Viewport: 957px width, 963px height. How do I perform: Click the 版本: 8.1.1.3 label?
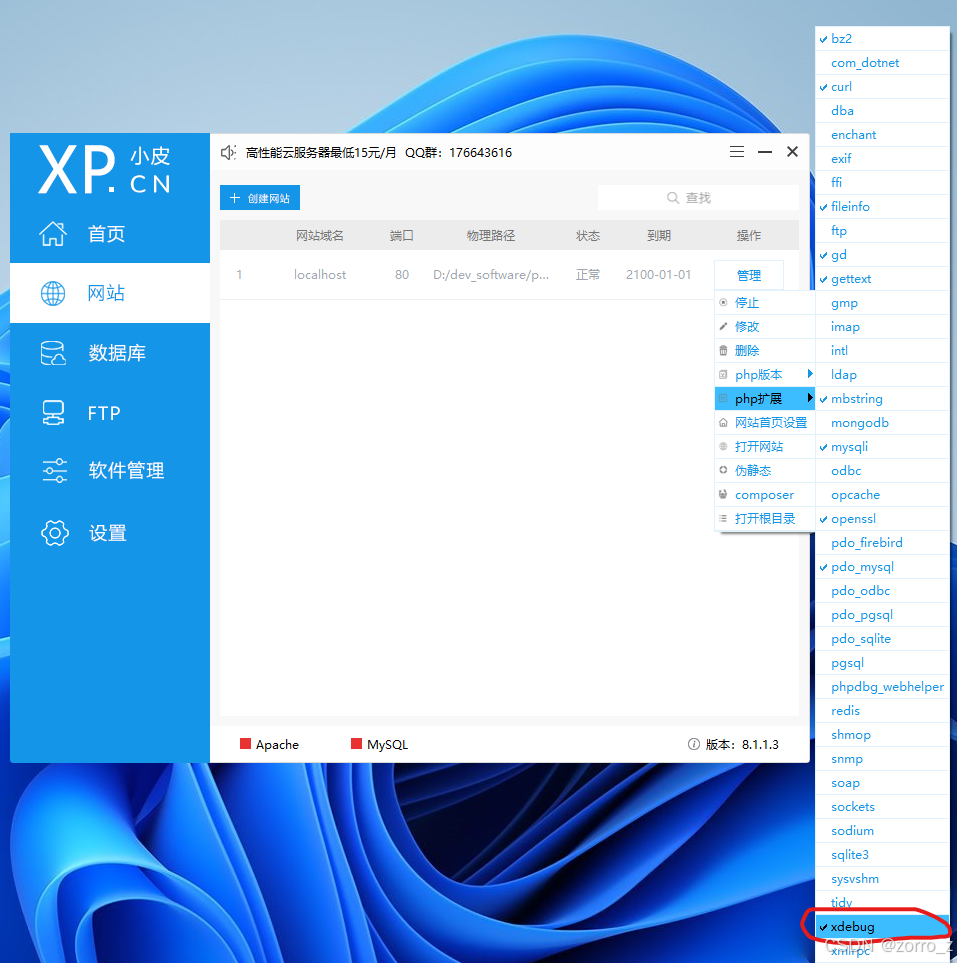tap(742, 744)
